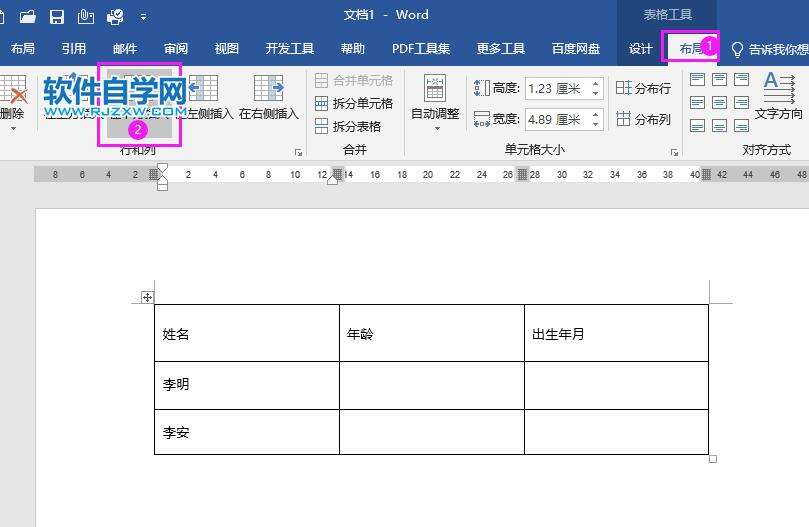Select the align center icon
Screen dimensions: 809x527
click(719, 103)
